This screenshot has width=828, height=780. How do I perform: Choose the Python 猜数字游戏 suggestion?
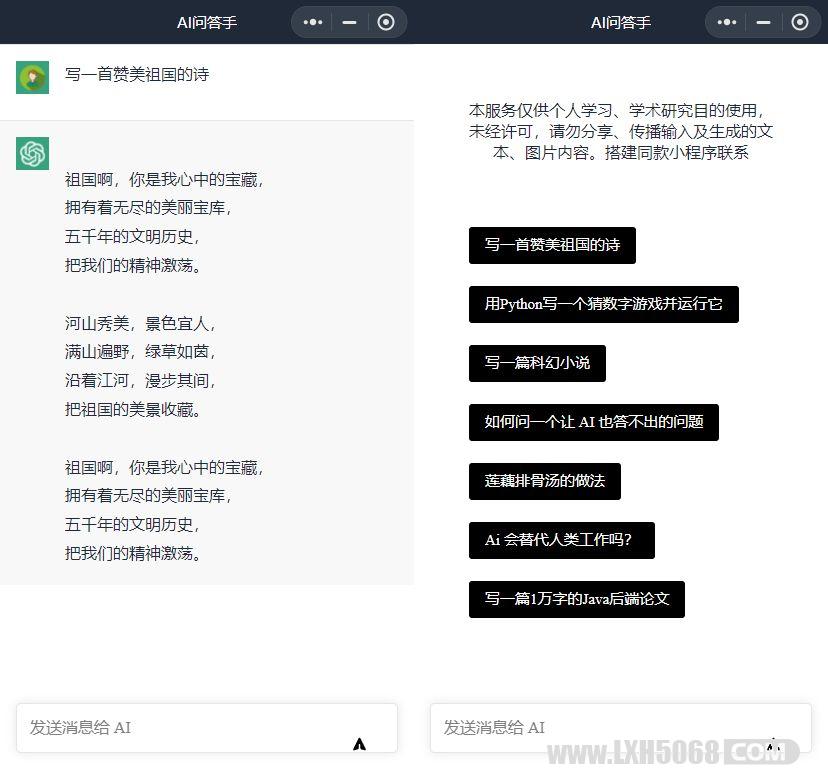tap(604, 304)
